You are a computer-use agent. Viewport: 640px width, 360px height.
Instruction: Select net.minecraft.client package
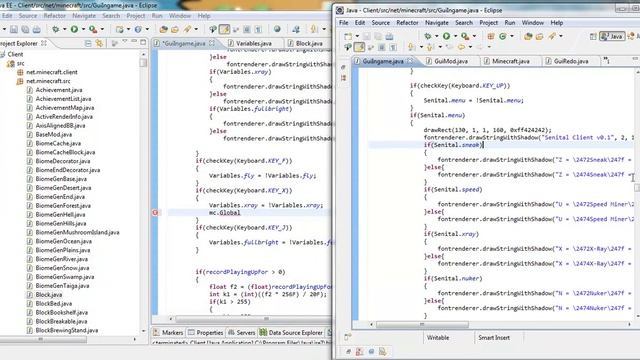[x=51, y=72]
